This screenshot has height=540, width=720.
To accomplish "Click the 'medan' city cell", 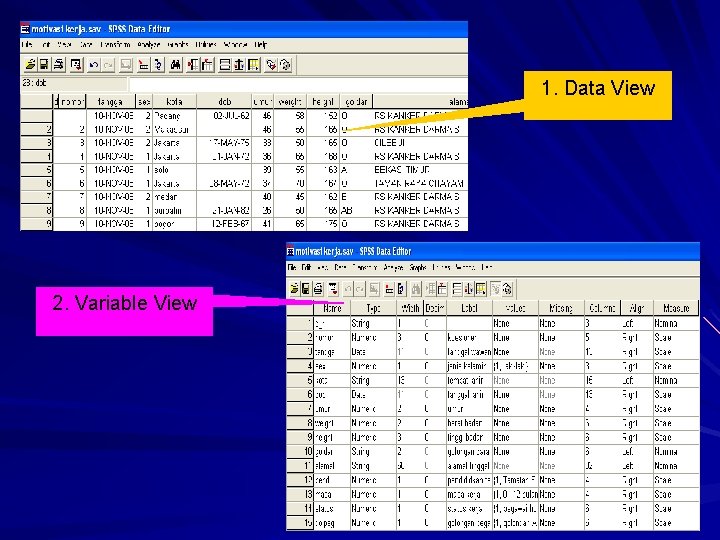I will (174, 197).
